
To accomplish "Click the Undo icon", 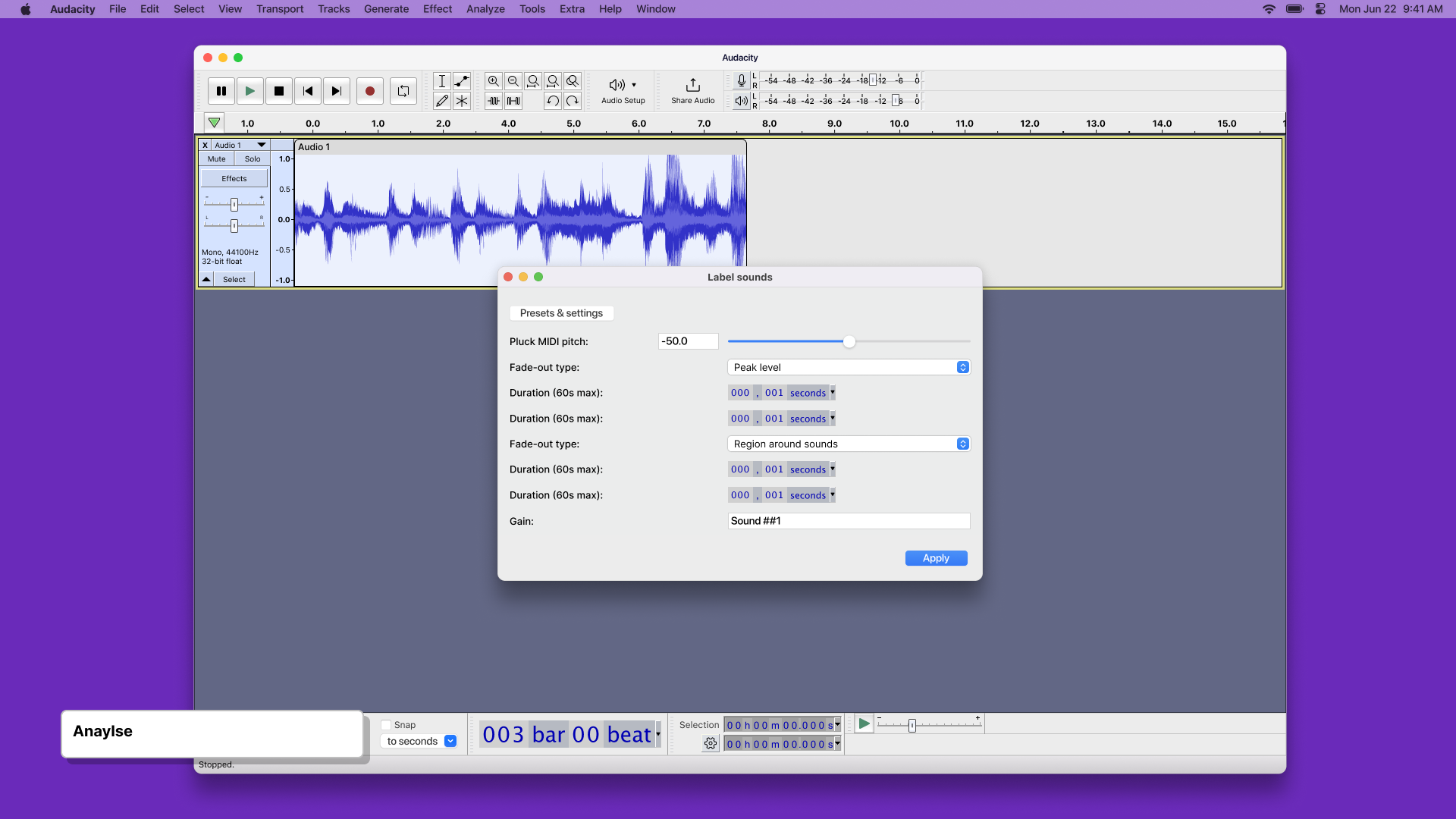I will click(x=553, y=100).
